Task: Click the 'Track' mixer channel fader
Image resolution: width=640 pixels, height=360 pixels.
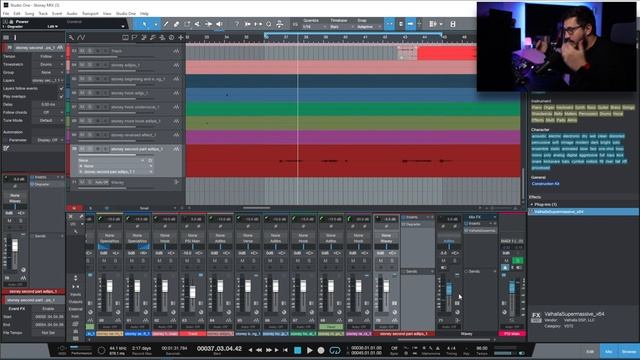Action: coord(193,292)
